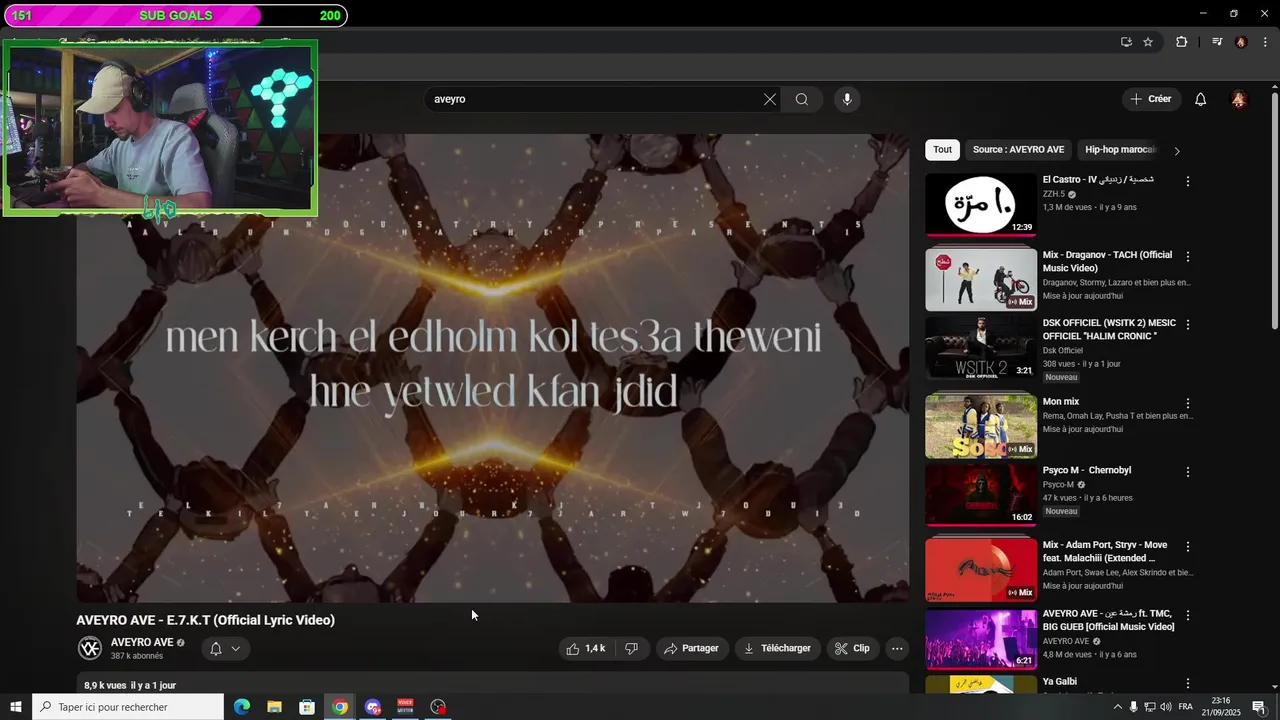
Task: Show more filter chips with arrow
Action: tap(1177, 151)
